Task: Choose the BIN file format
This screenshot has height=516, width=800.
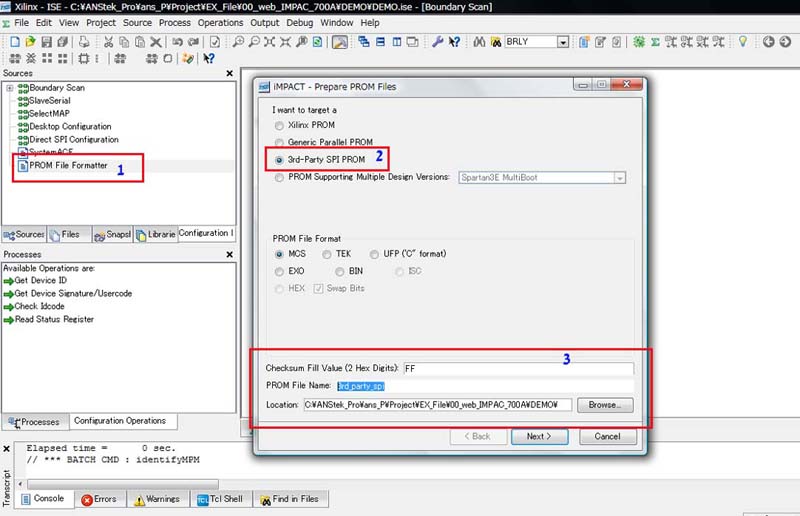Action: click(340, 272)
